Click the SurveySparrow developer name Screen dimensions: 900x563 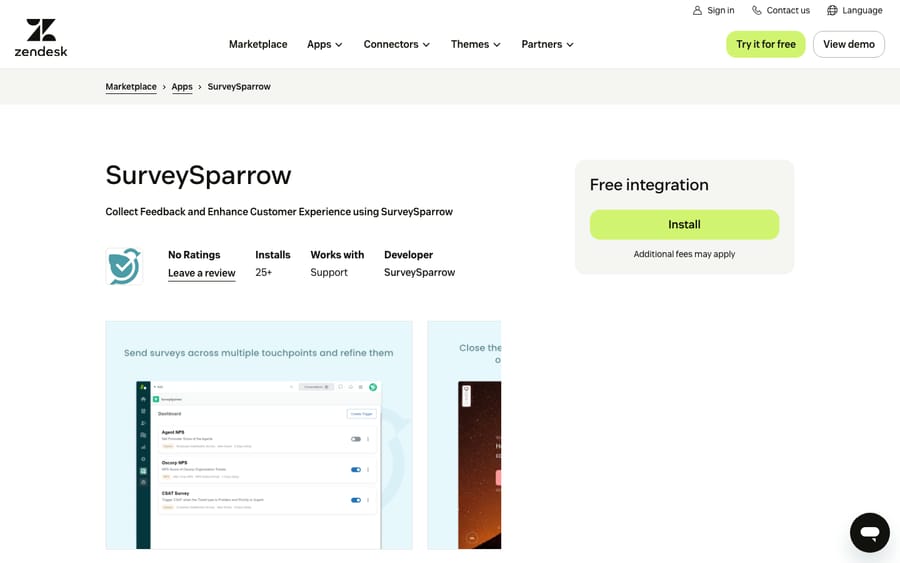420,273
